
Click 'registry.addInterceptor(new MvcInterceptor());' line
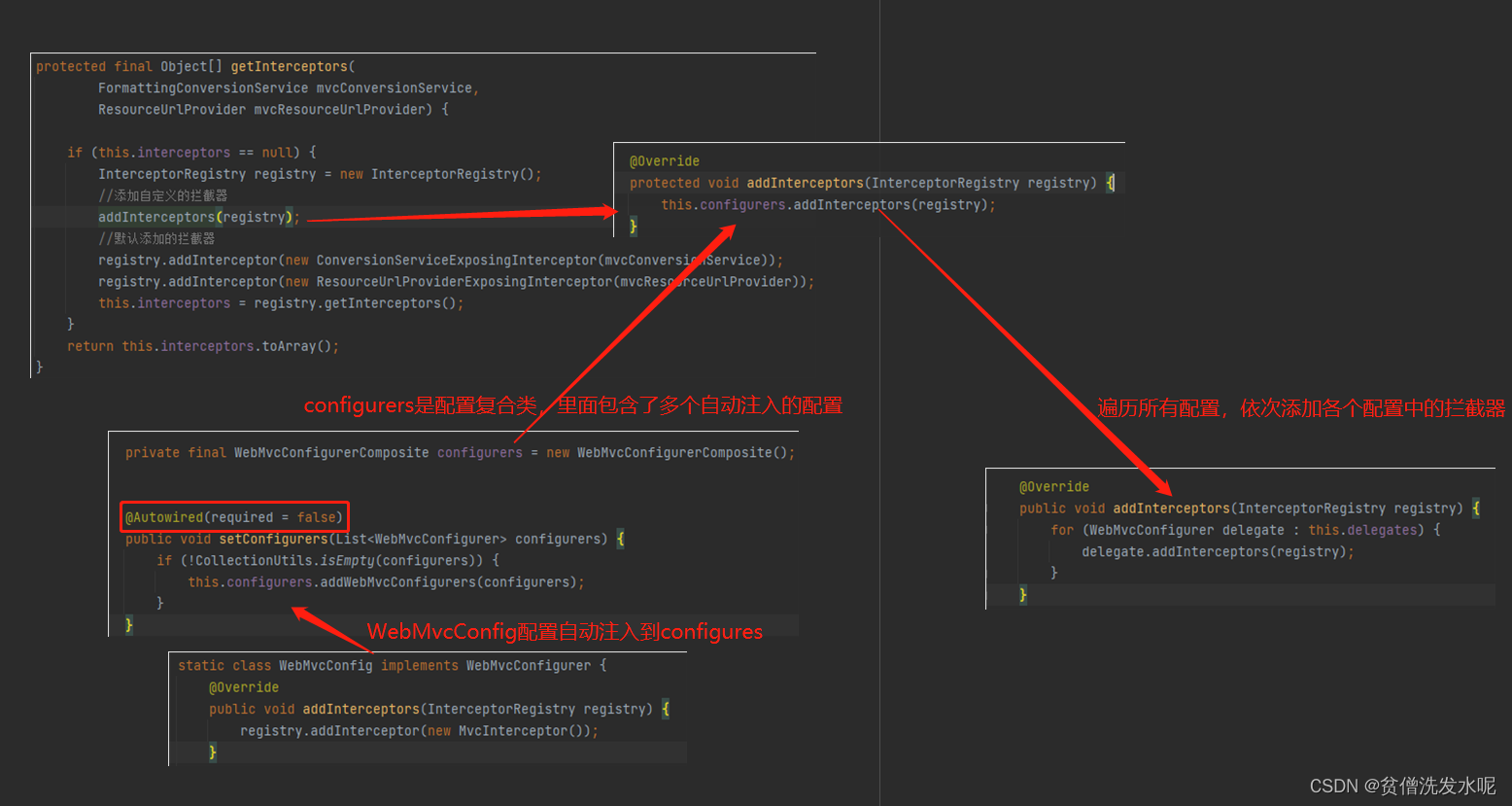[419, 730]
